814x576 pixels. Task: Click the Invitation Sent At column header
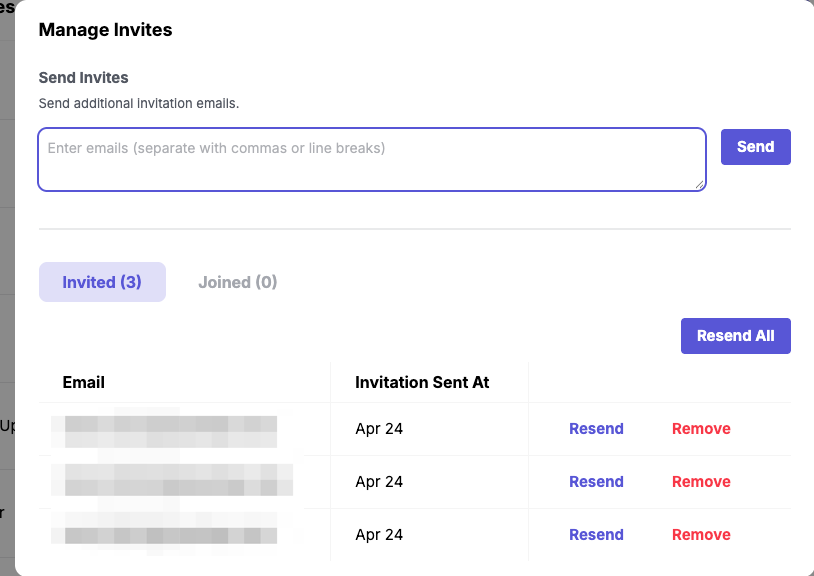(x=422, y=382)
